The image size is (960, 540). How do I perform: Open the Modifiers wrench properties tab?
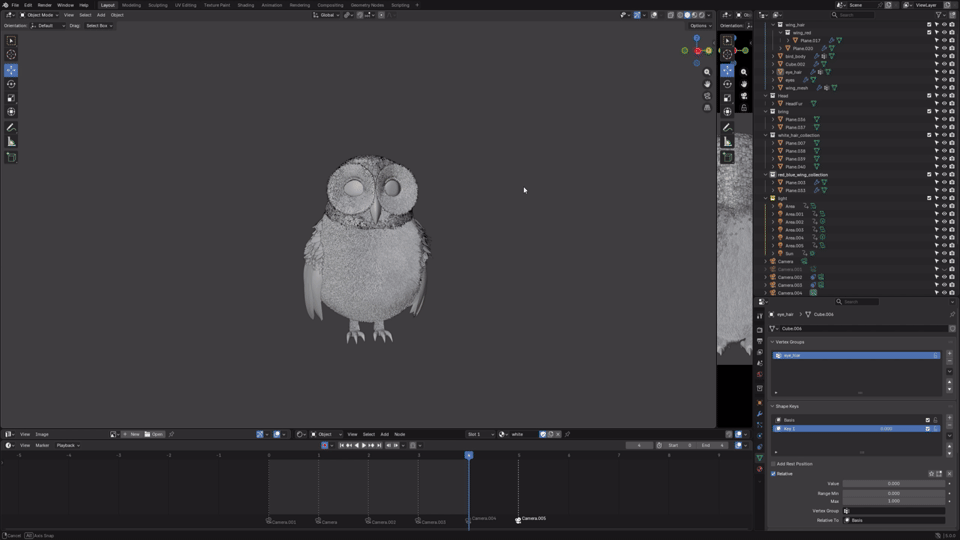point(760,414)
